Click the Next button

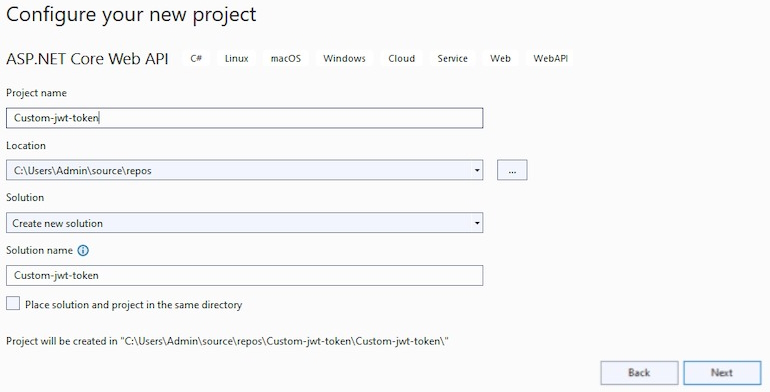point(722,373)
